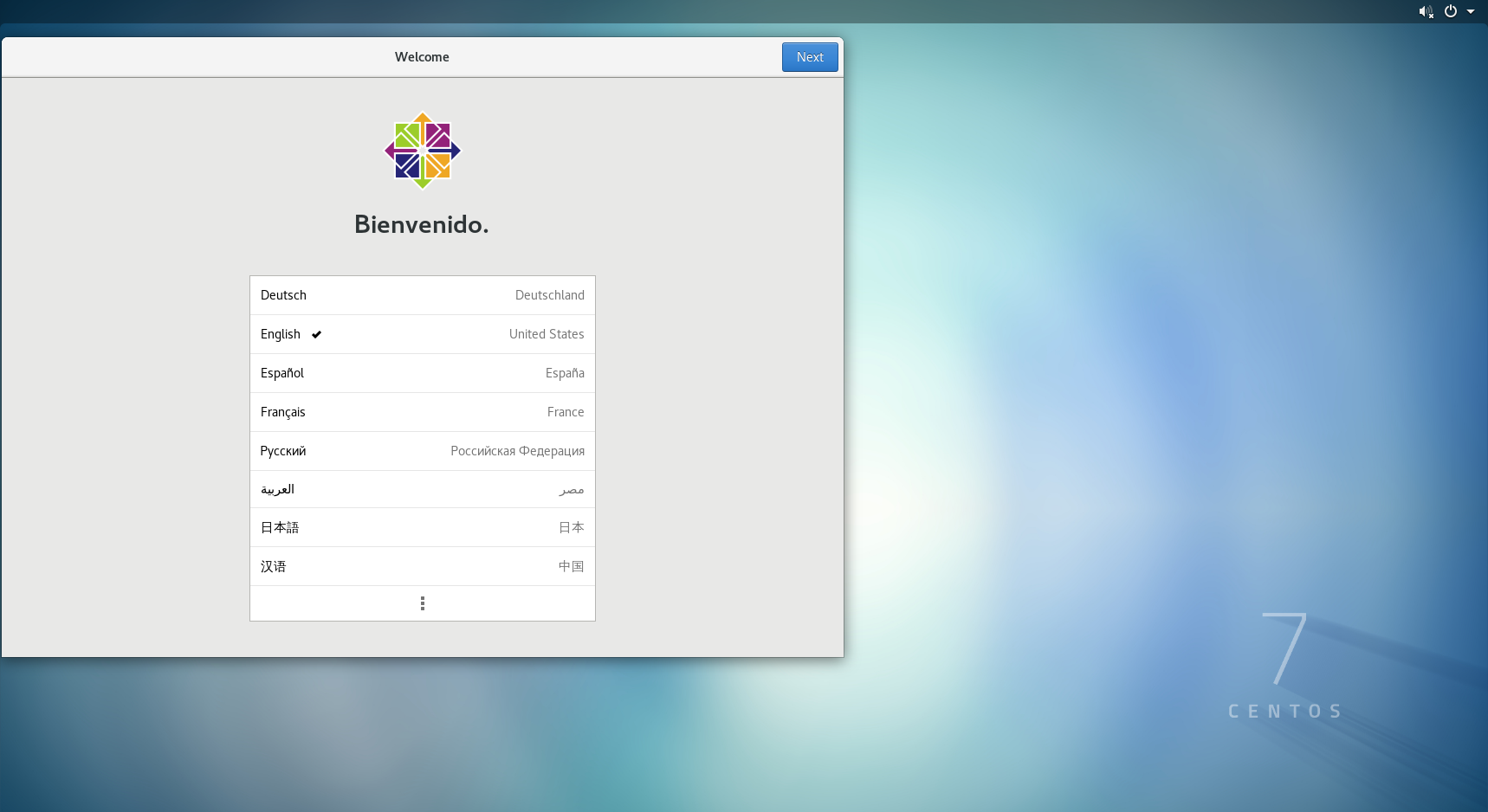
Task: Pick Chinese 汉语 language row
Action: pos(423,566)
